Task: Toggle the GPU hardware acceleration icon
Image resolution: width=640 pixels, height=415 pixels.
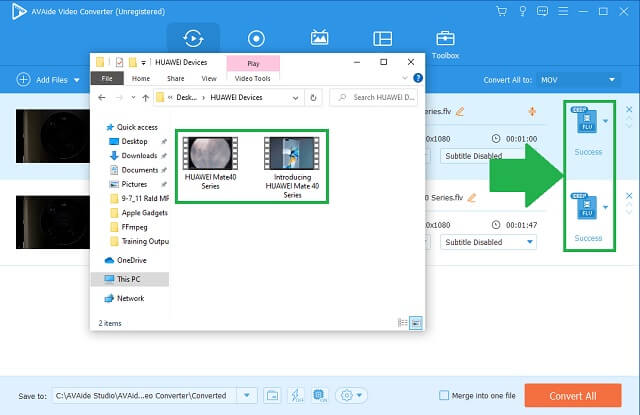Action: 320,395
